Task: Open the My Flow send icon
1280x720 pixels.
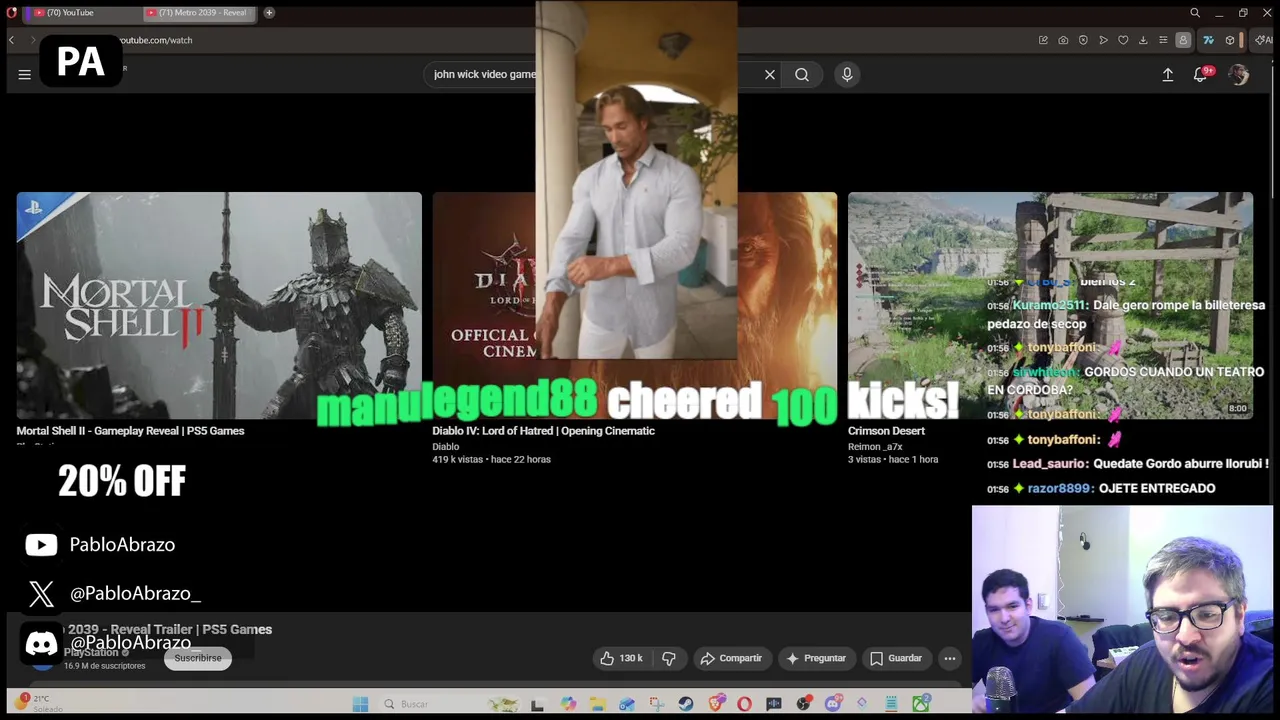Action: 1103,40
